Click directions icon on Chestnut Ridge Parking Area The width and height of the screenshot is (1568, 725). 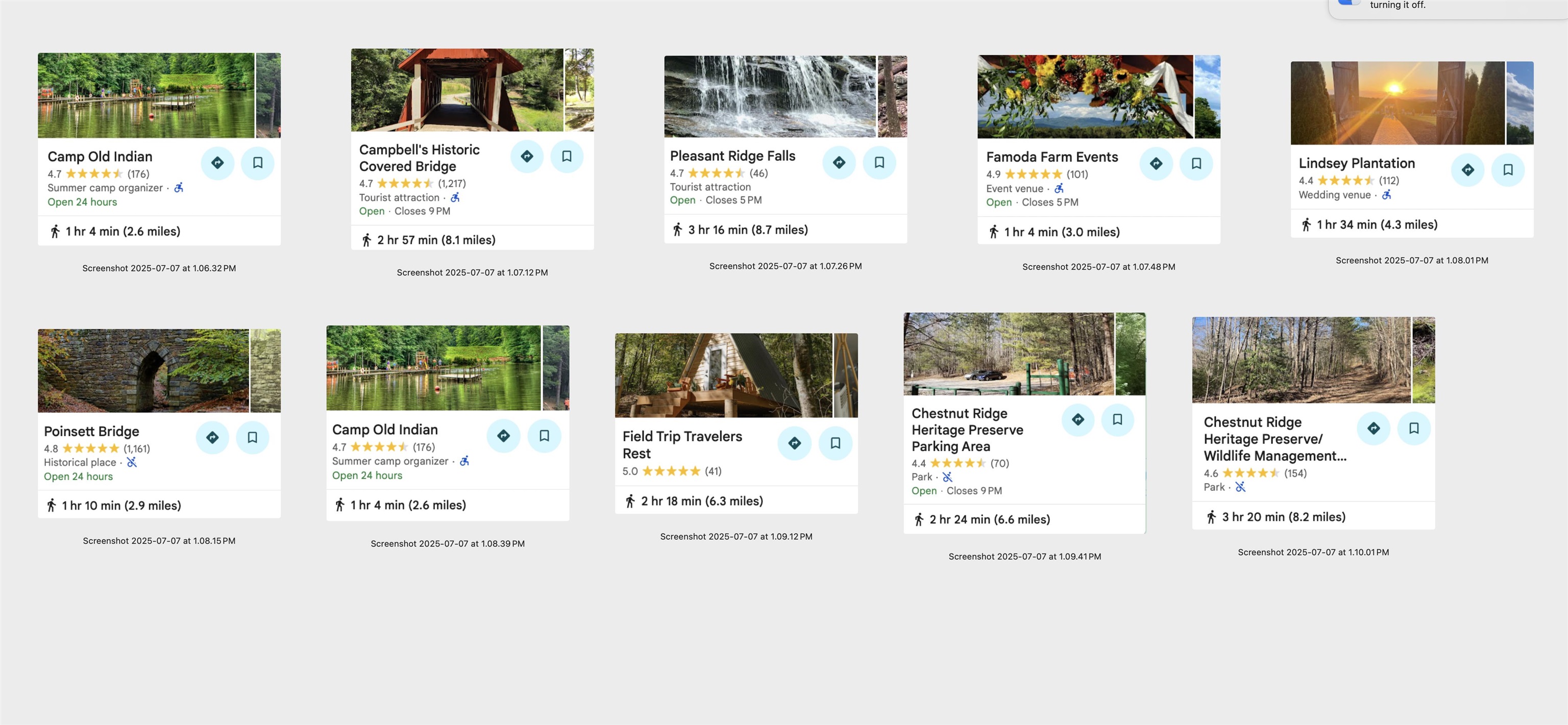tap(1077, 420)
